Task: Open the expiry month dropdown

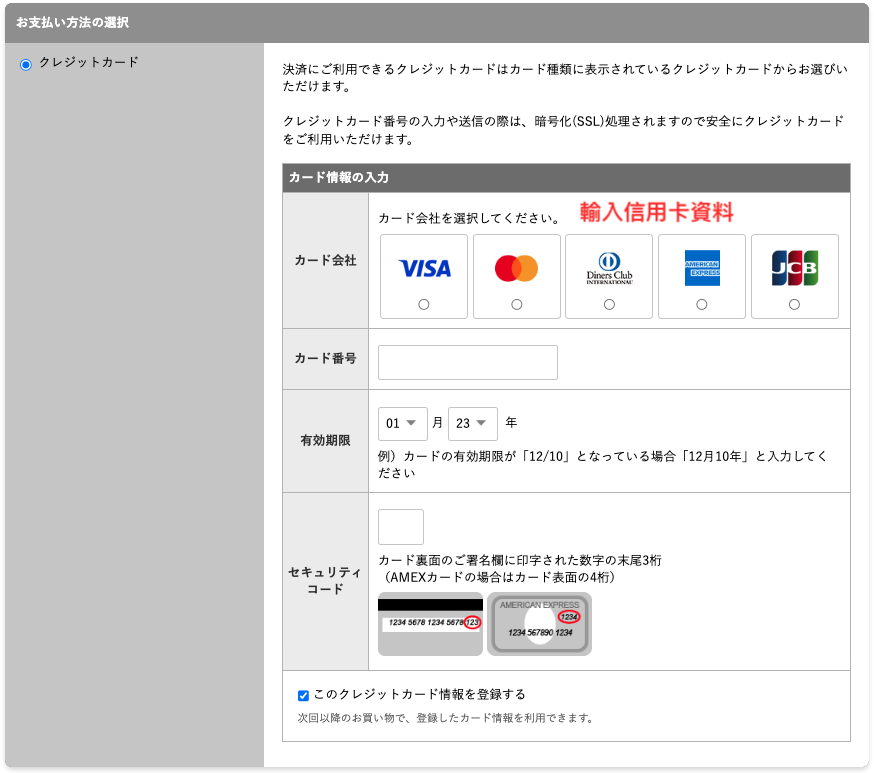Action: point(403,423)
